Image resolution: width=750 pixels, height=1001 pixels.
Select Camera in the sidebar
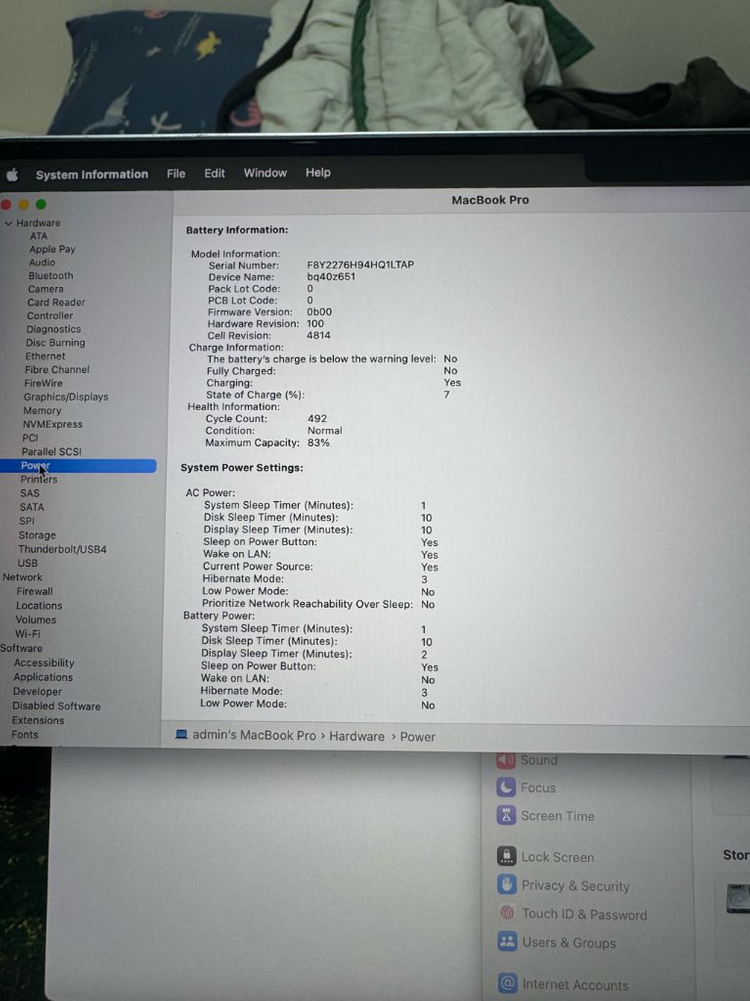(x=45, y=289)
